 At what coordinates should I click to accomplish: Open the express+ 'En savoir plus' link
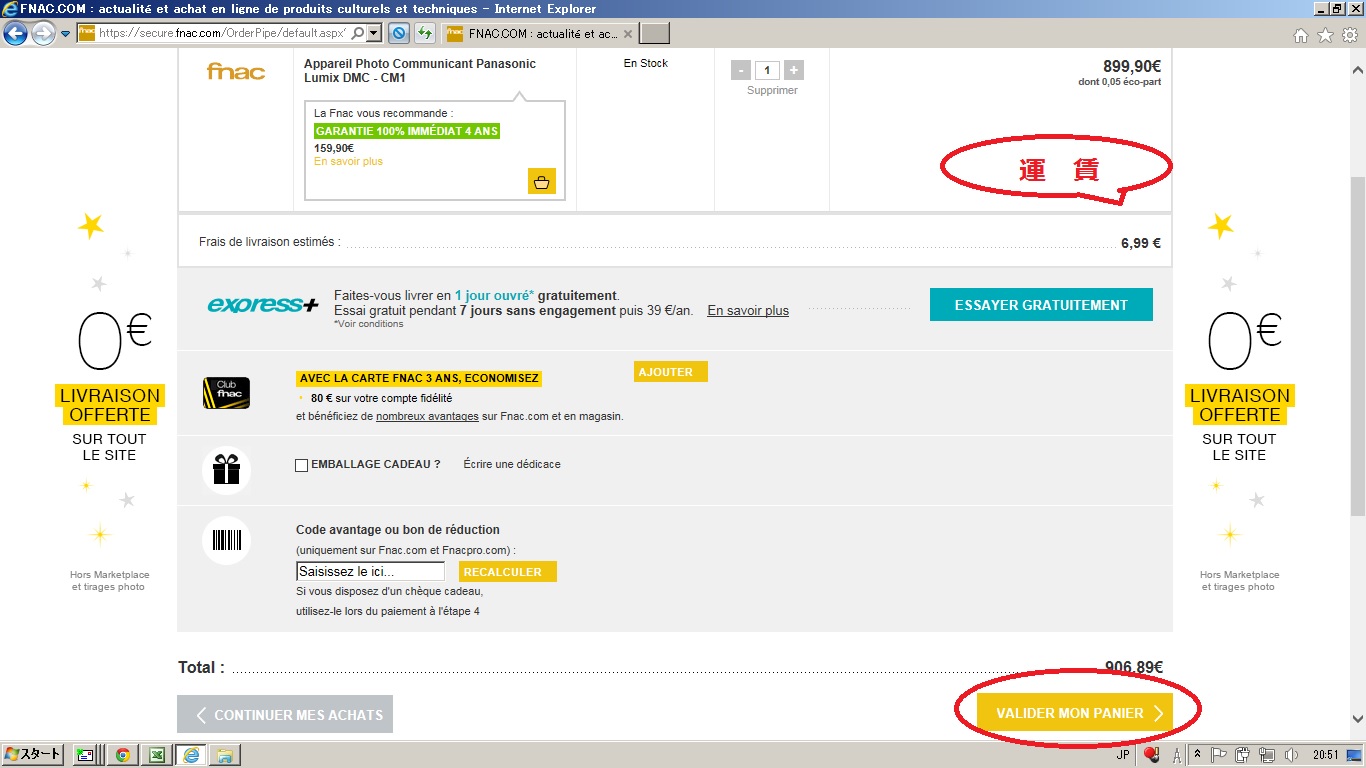click(x=748, y=311)
